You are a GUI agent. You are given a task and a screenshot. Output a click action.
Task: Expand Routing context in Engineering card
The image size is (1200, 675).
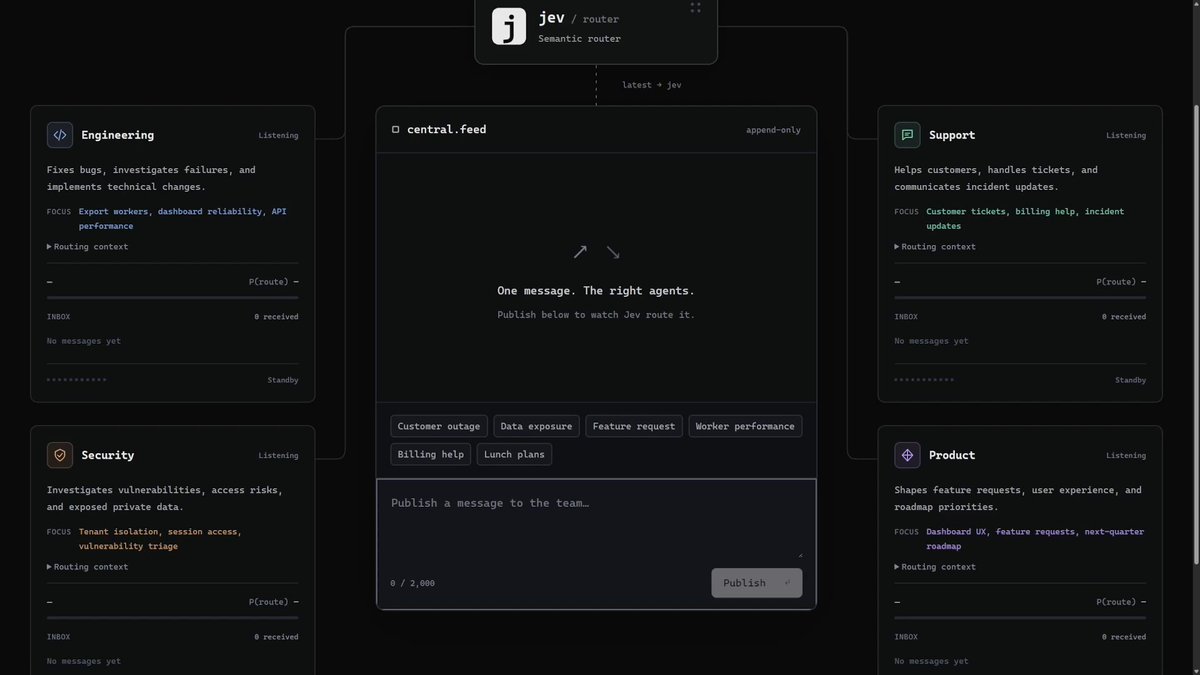point(88,247)
